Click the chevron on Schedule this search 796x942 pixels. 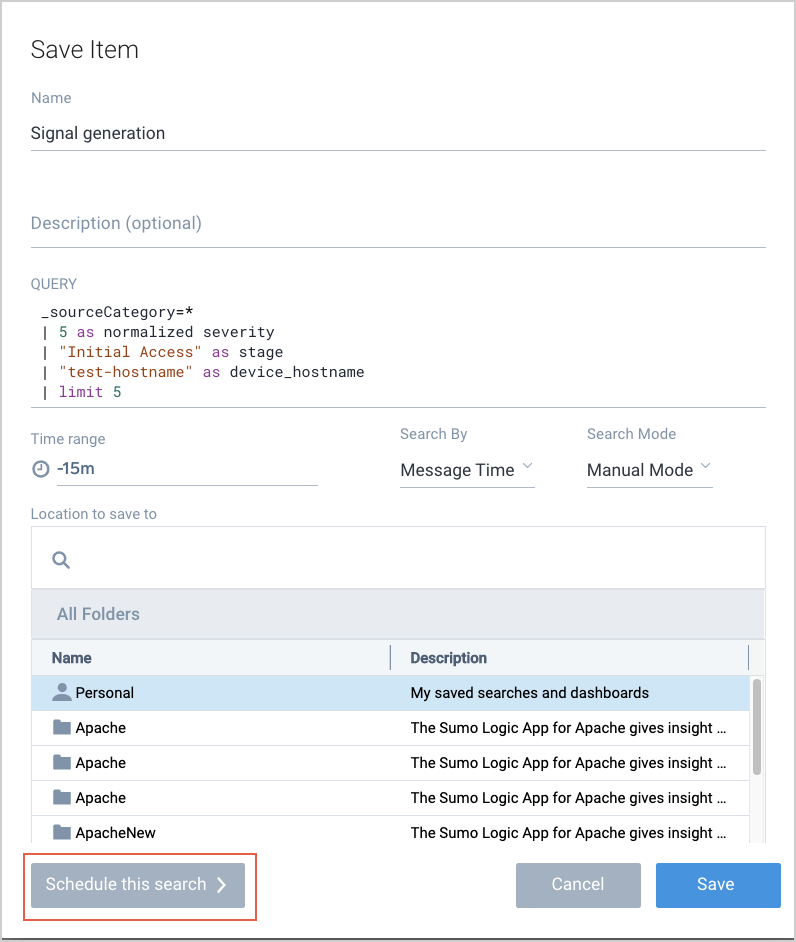click(x=222, y=885)
